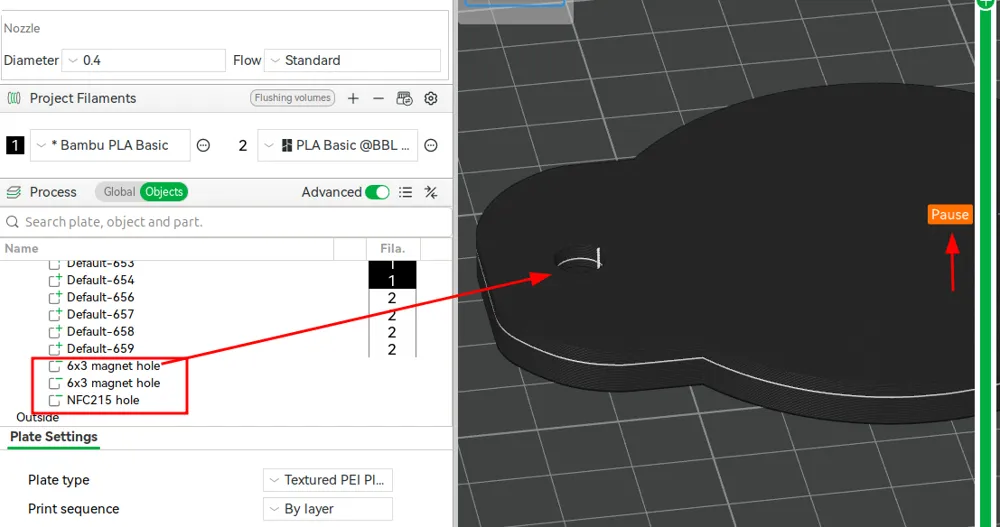
Task: Edit filament 2 preset options icon
Action: coord(431,145)
